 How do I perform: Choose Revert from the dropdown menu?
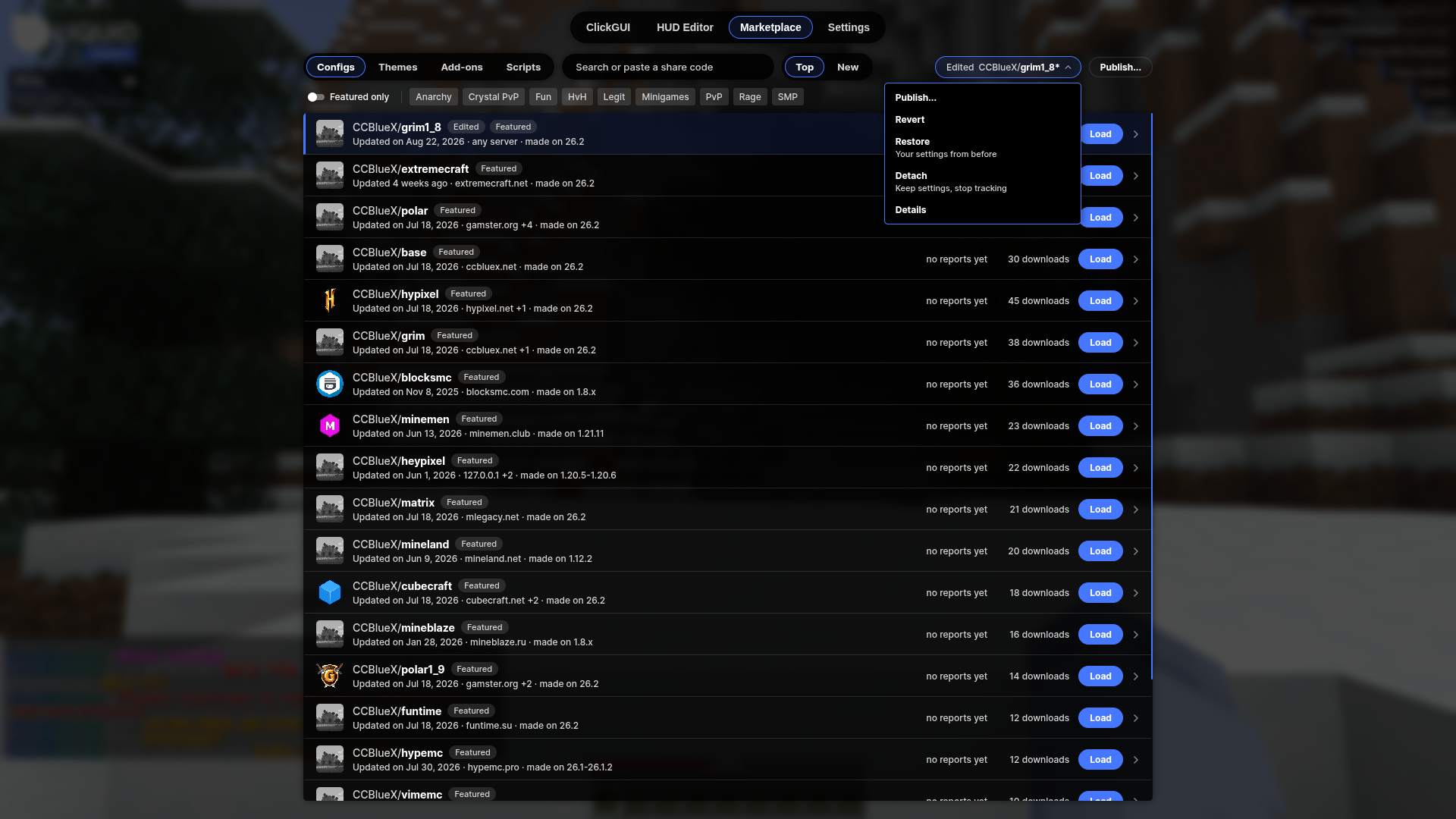click(x=982, y=120)
